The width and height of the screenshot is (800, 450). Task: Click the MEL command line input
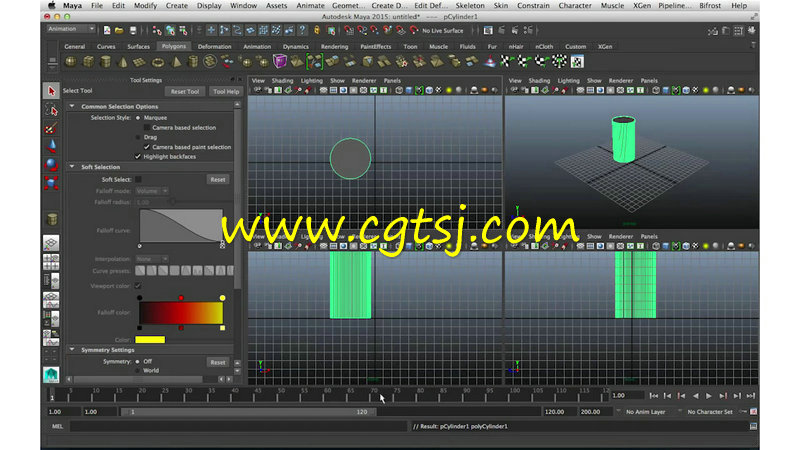click(238, 427)
